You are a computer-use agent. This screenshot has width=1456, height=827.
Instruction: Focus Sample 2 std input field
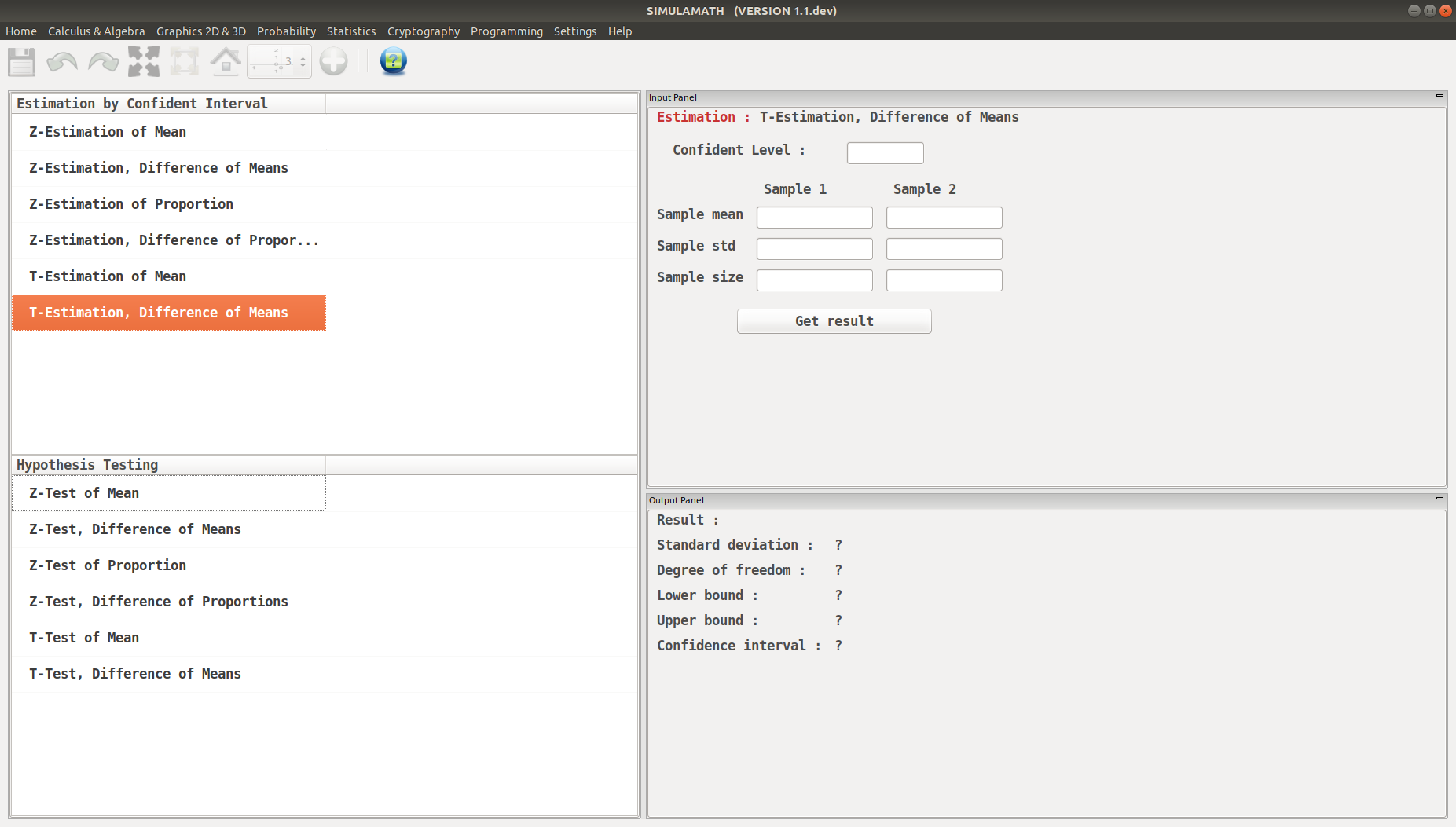(944, 249)
